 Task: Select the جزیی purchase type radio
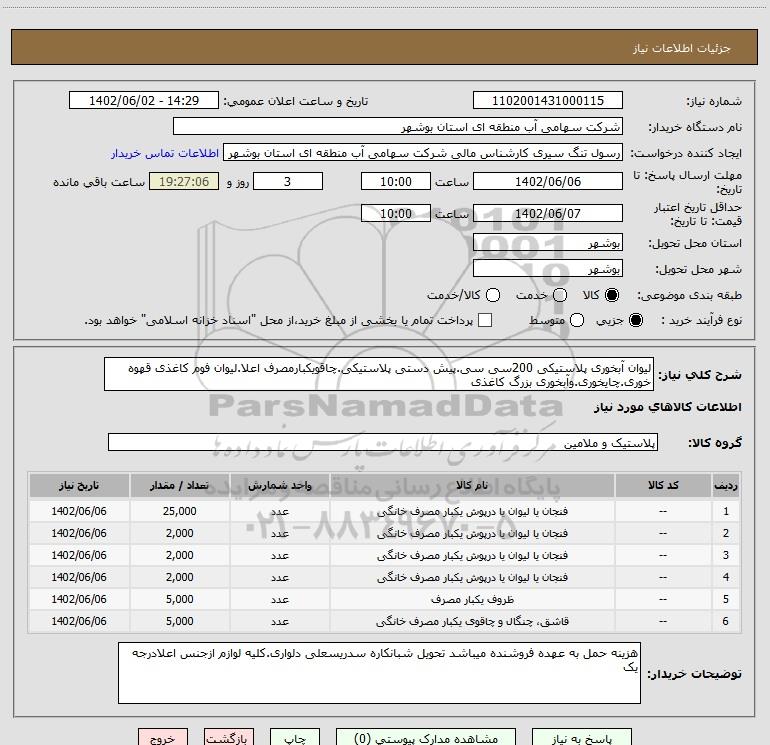pos(635,320)
